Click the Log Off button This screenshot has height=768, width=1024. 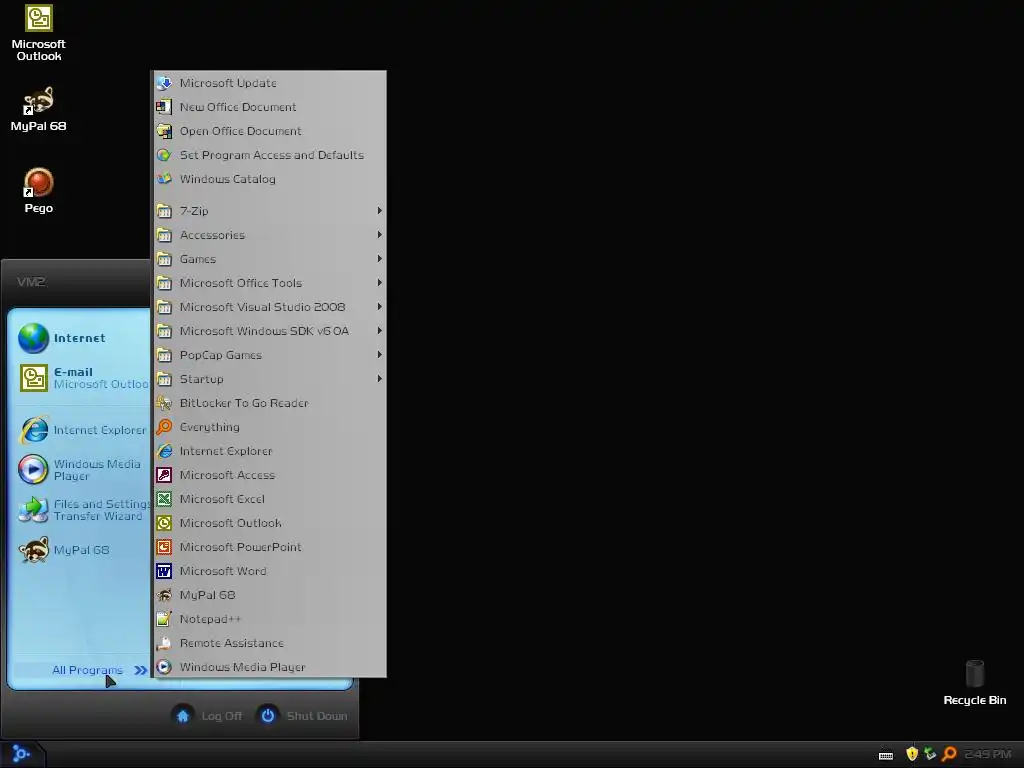tap(207, 716)
